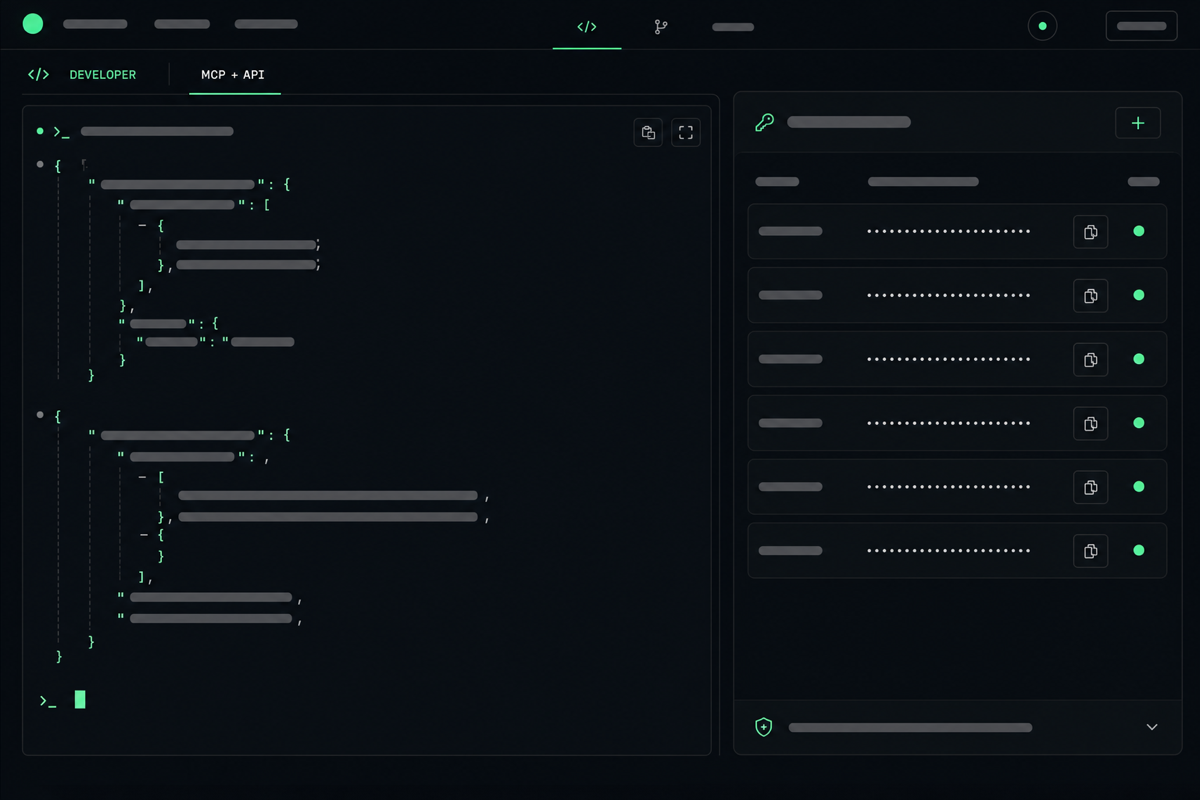Collapse the nested object in first JSON block

[143, 225]
